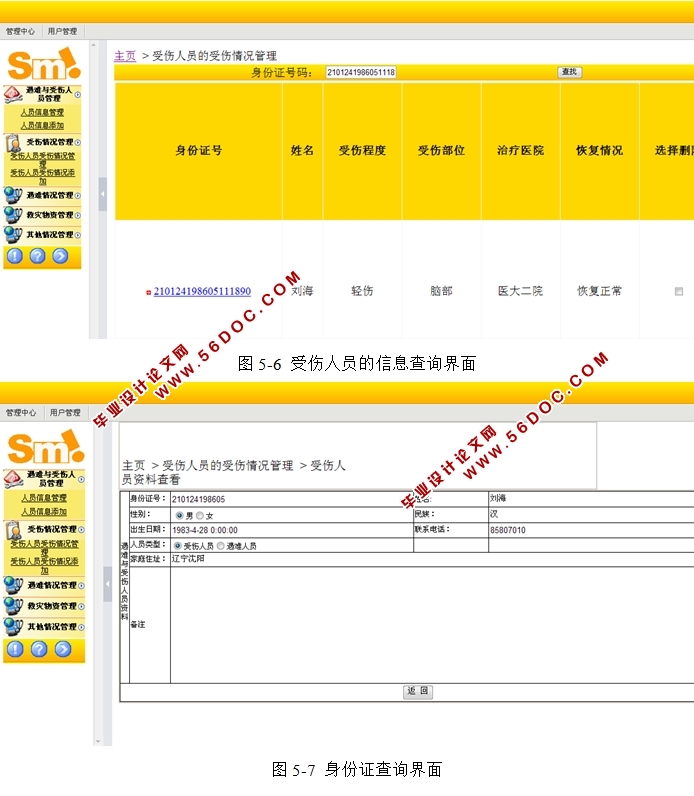Image resolution: width=694 pixels, height=796 pixels.
Task: Click the 联系电话 field showing 85807010
Action: pyautogui.click(x=591, y=530)
